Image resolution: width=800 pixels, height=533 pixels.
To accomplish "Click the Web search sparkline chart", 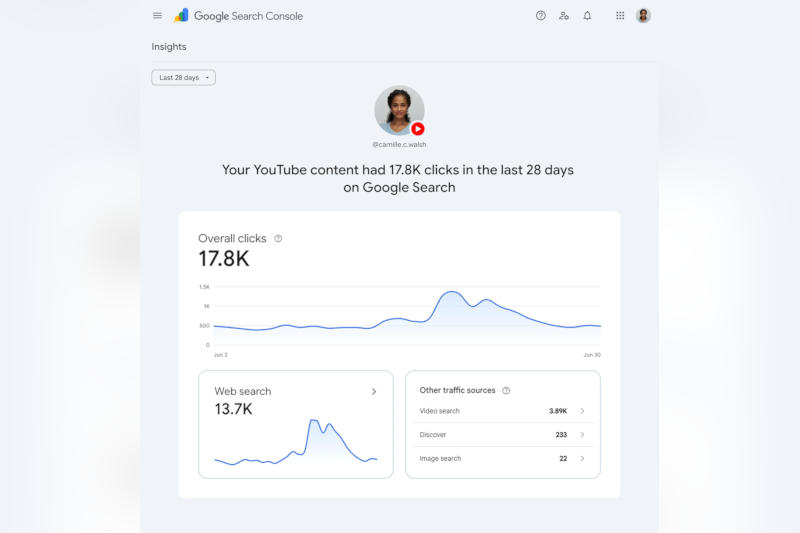I will click(x=296, y=442).
